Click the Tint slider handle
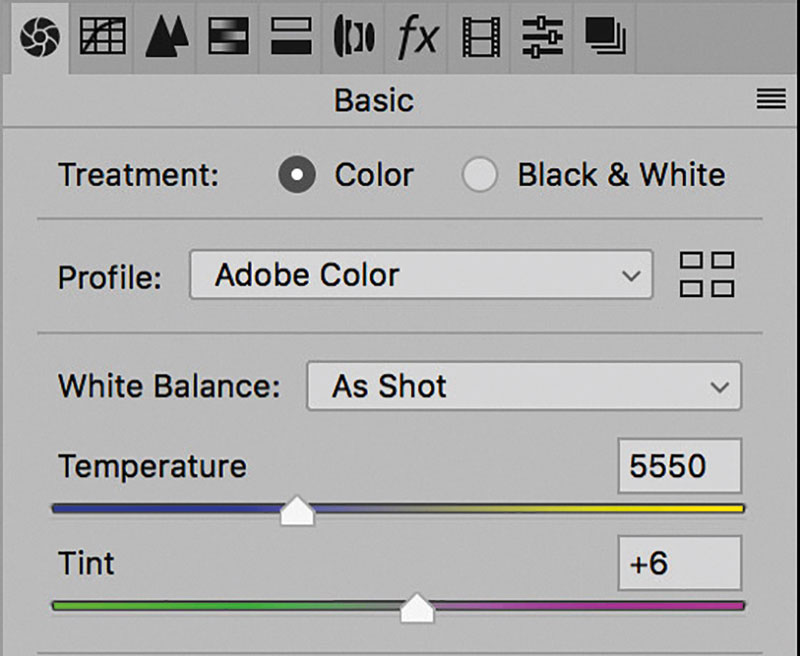Viewport: 800px width, 656px height. [x=417, y=608]
